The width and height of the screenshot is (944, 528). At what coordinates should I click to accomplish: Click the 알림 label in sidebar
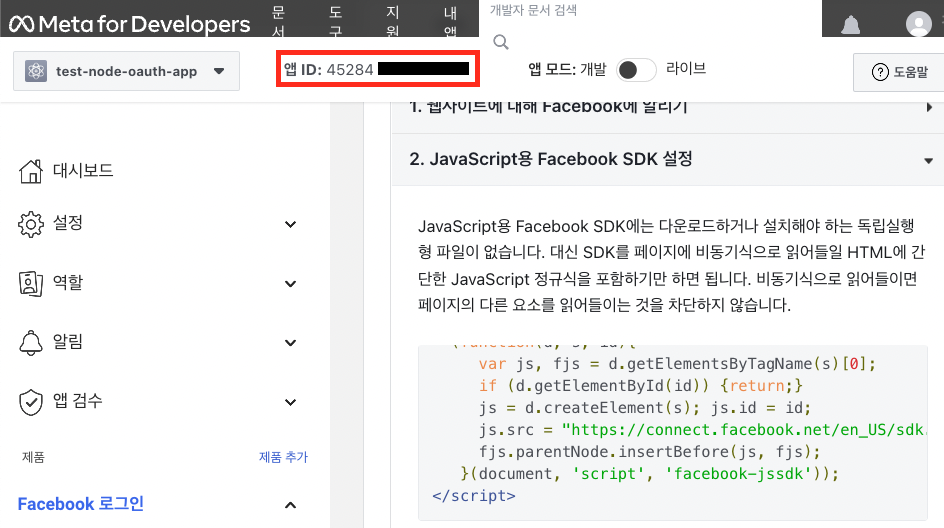pyautogui.click(x=67, y=341)
